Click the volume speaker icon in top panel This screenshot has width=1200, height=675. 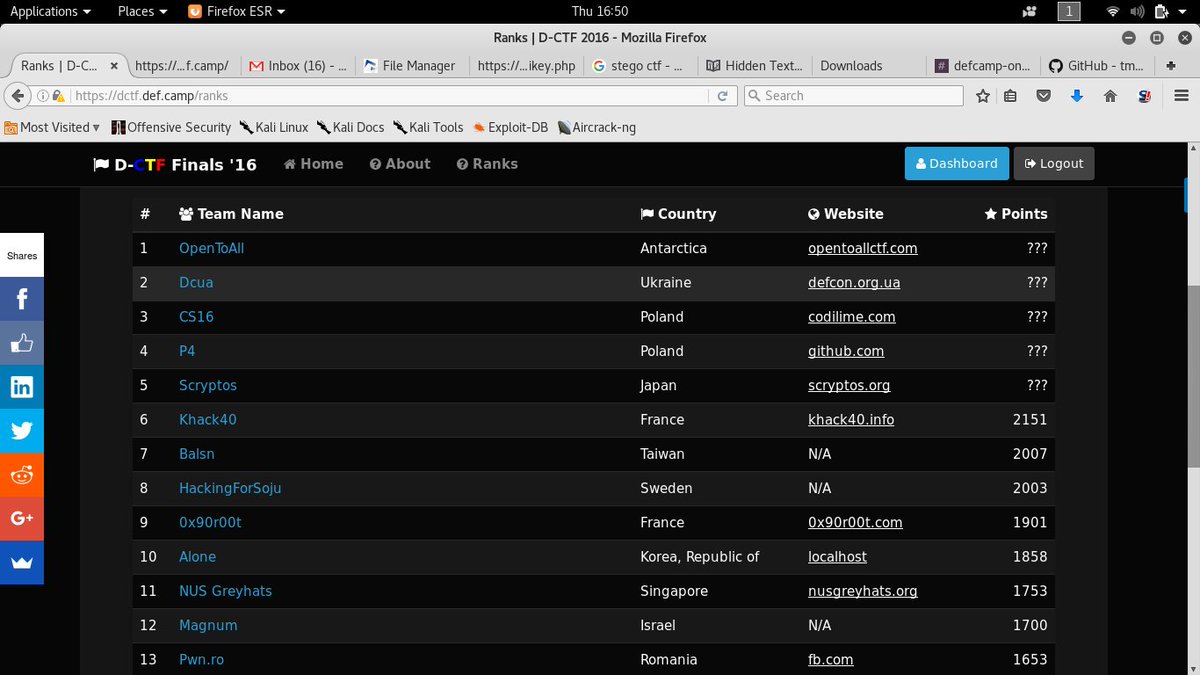pos(1137,11)
